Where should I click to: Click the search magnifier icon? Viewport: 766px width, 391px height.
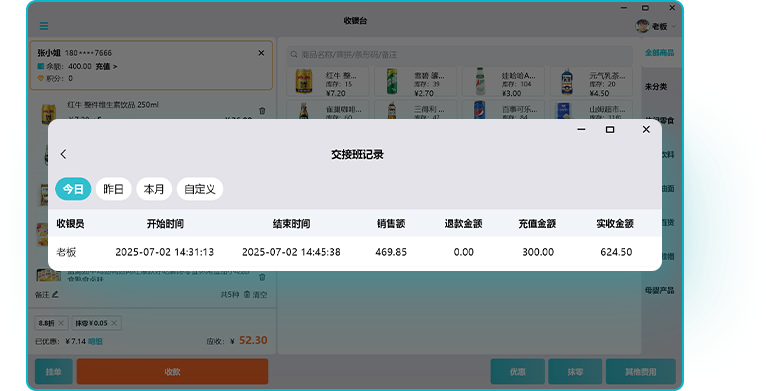[x=294, y=54]
